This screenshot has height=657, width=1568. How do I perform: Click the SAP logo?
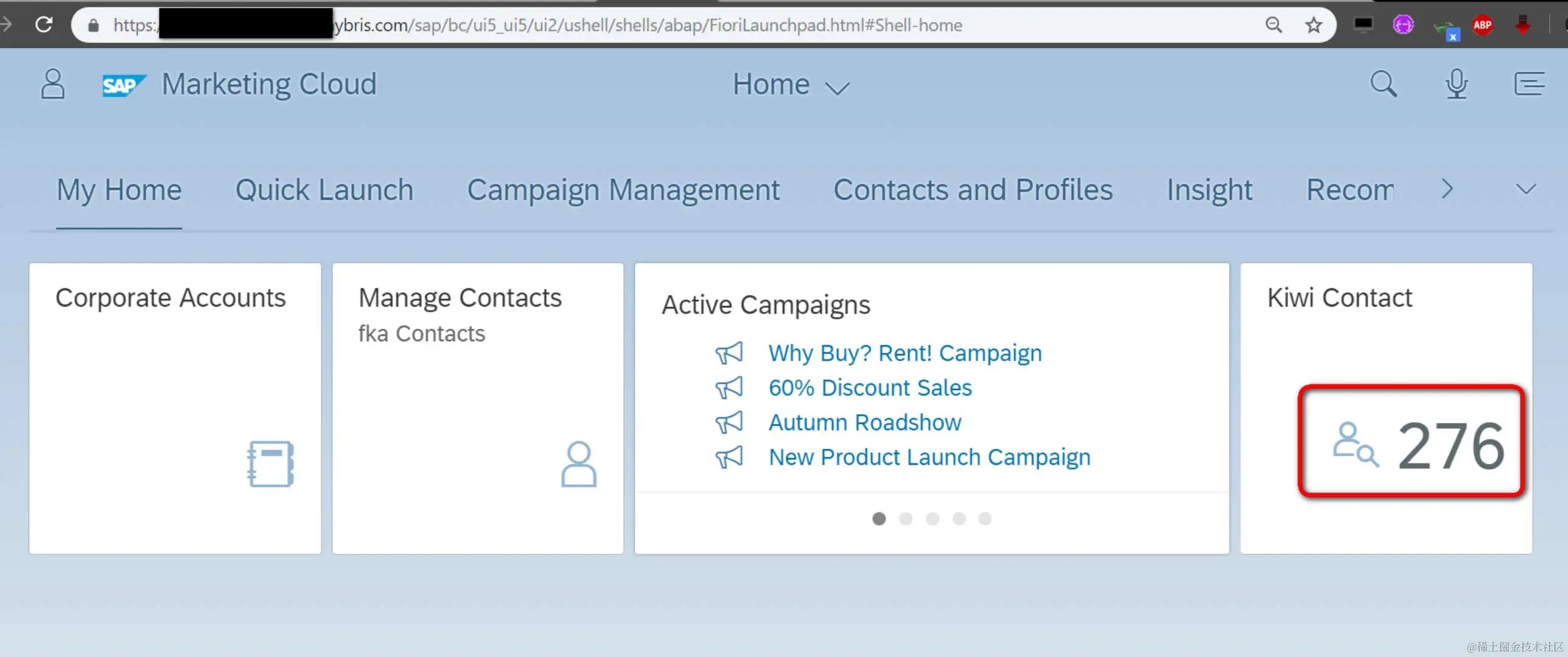tap(124, 85)
